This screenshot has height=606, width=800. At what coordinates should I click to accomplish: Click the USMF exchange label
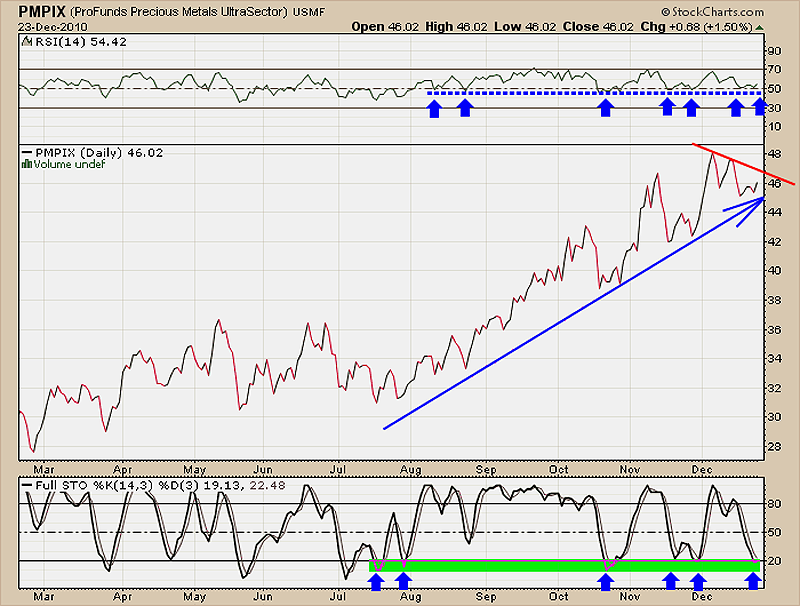(x=309, y=12)
